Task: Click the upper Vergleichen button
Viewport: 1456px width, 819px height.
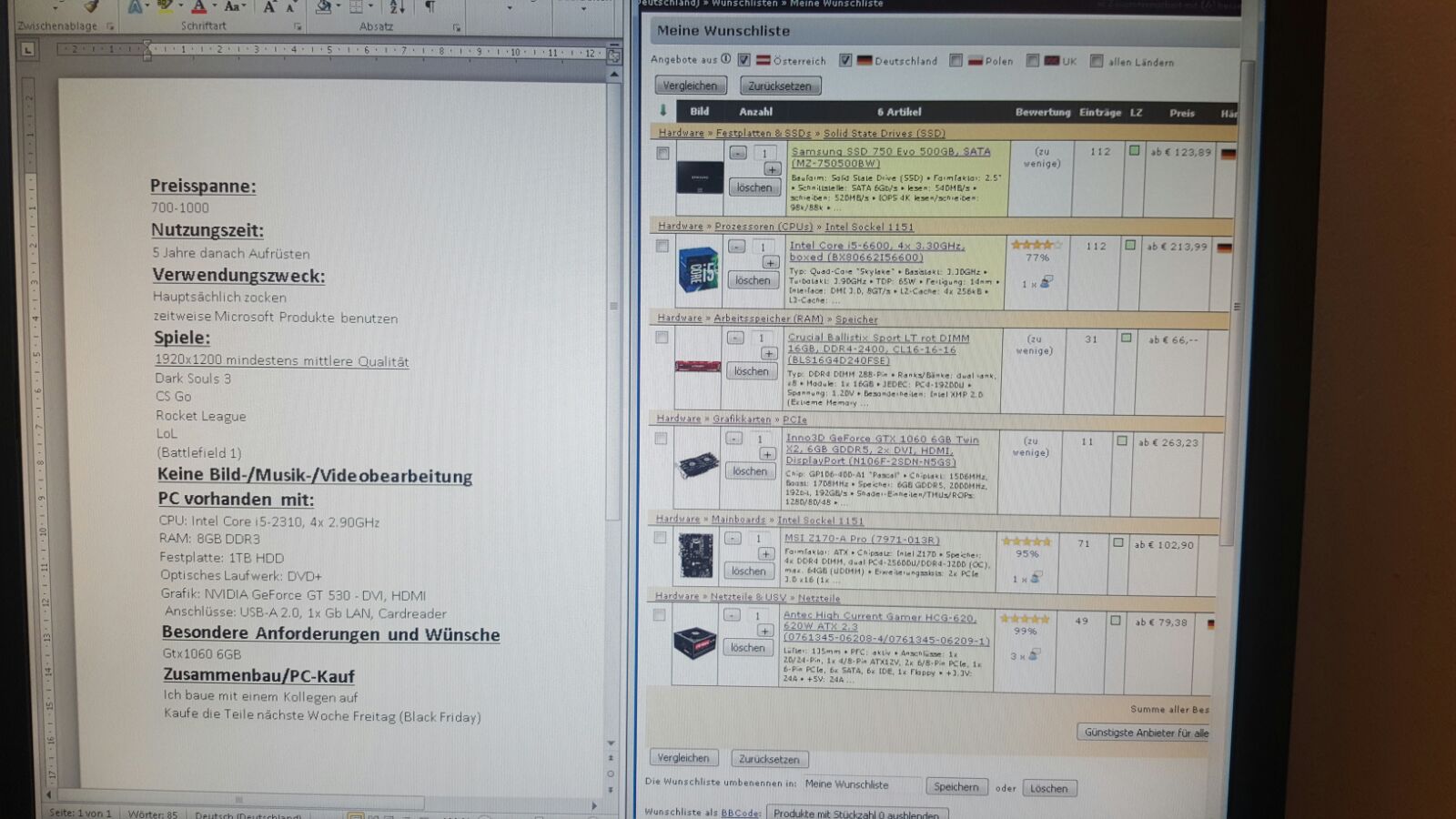Action: (690, 86)
